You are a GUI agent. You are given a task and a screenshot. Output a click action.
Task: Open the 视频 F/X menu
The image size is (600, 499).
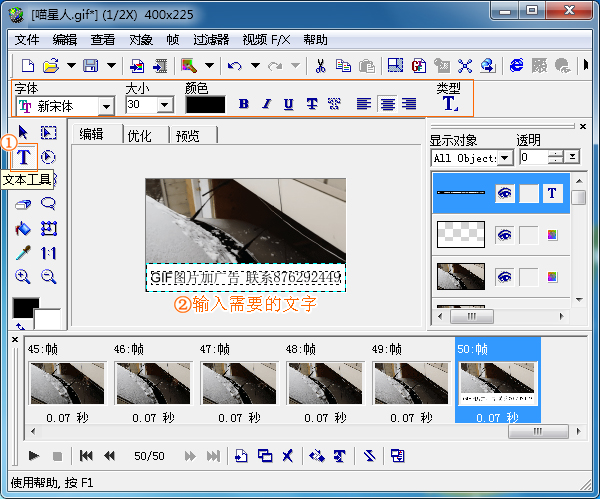[x=267, y=39]
